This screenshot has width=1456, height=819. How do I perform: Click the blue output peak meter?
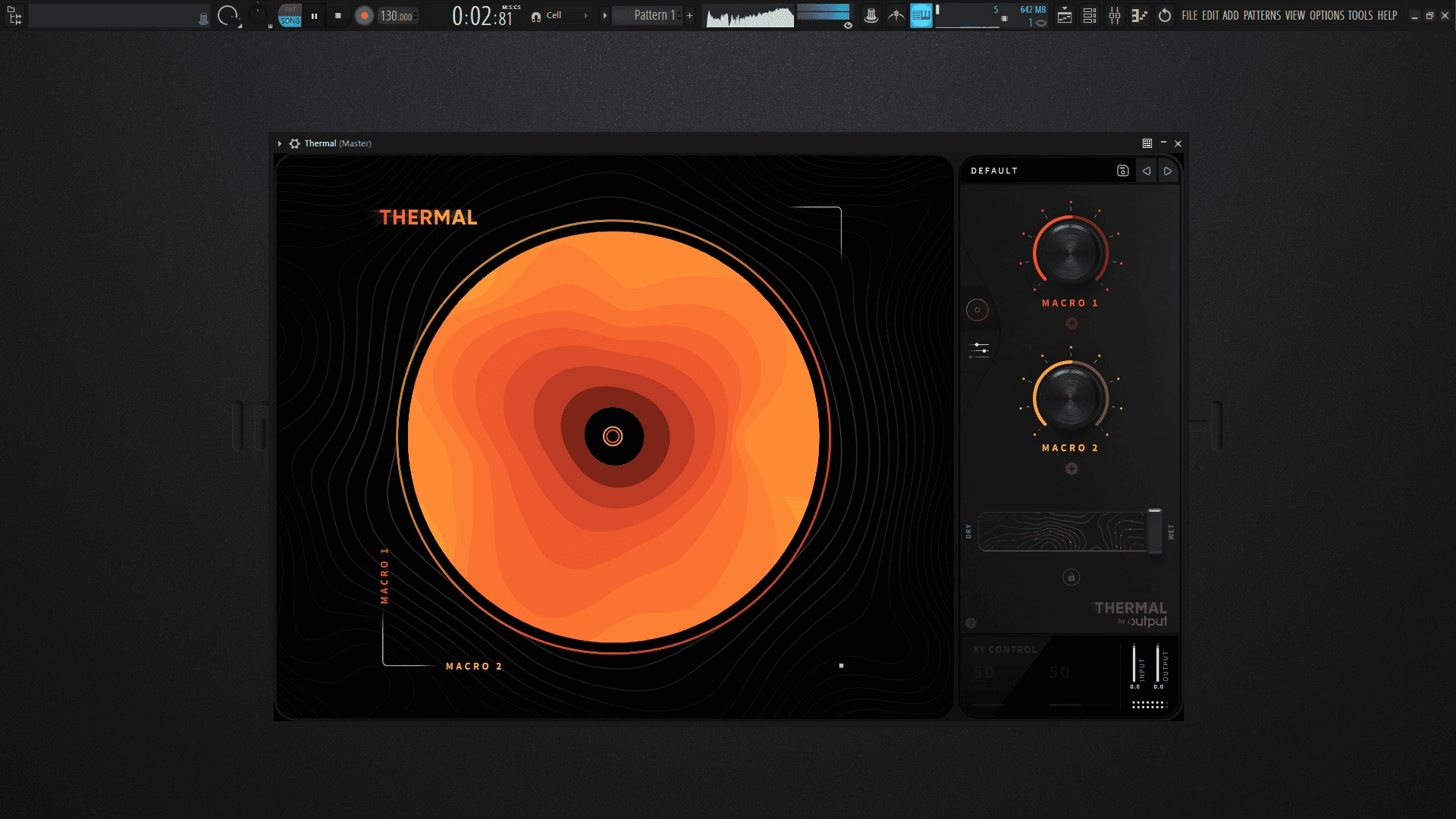(823, 12)
